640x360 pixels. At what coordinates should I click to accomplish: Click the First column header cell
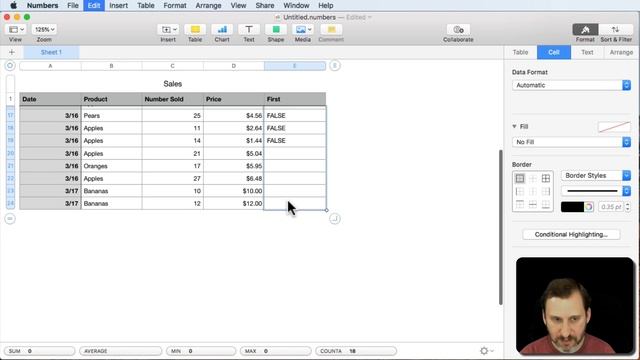tap(295, 99)
